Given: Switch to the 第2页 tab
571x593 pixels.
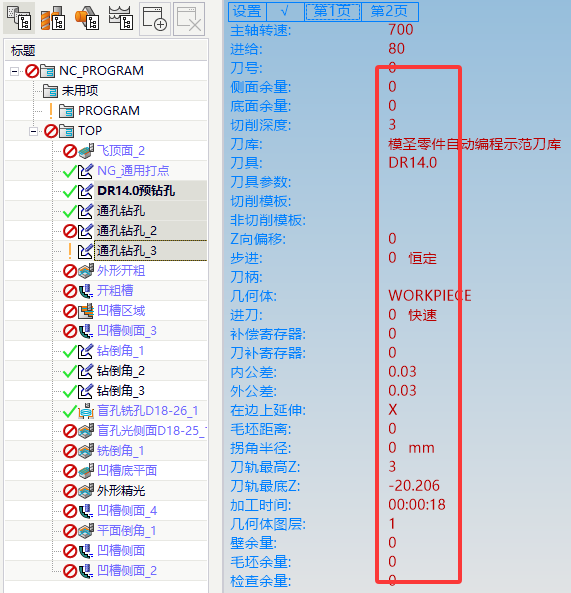Looking at the screenshot, I should [x=389, y=11].
